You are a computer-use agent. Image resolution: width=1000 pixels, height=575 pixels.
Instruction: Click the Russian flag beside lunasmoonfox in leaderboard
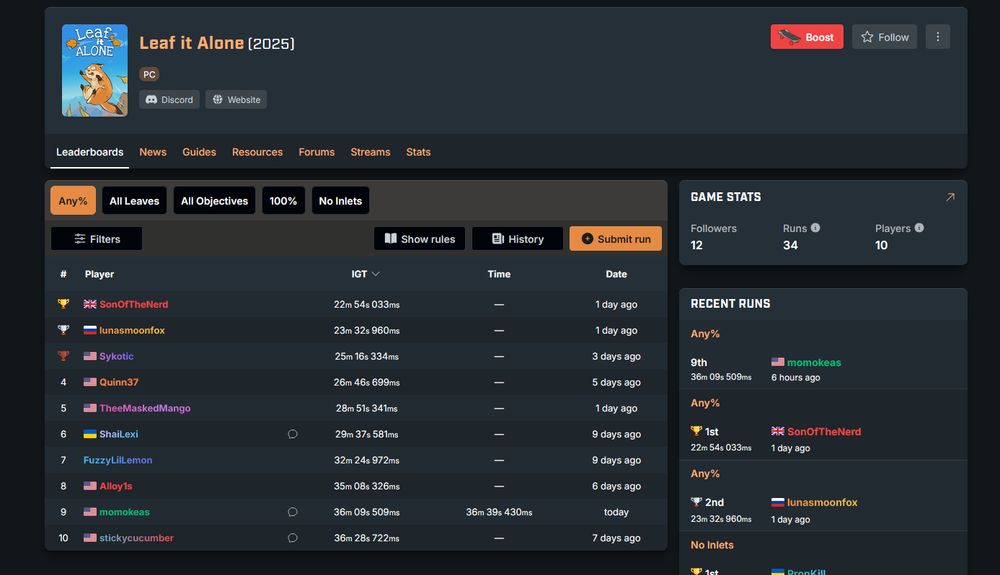[90, 330]
